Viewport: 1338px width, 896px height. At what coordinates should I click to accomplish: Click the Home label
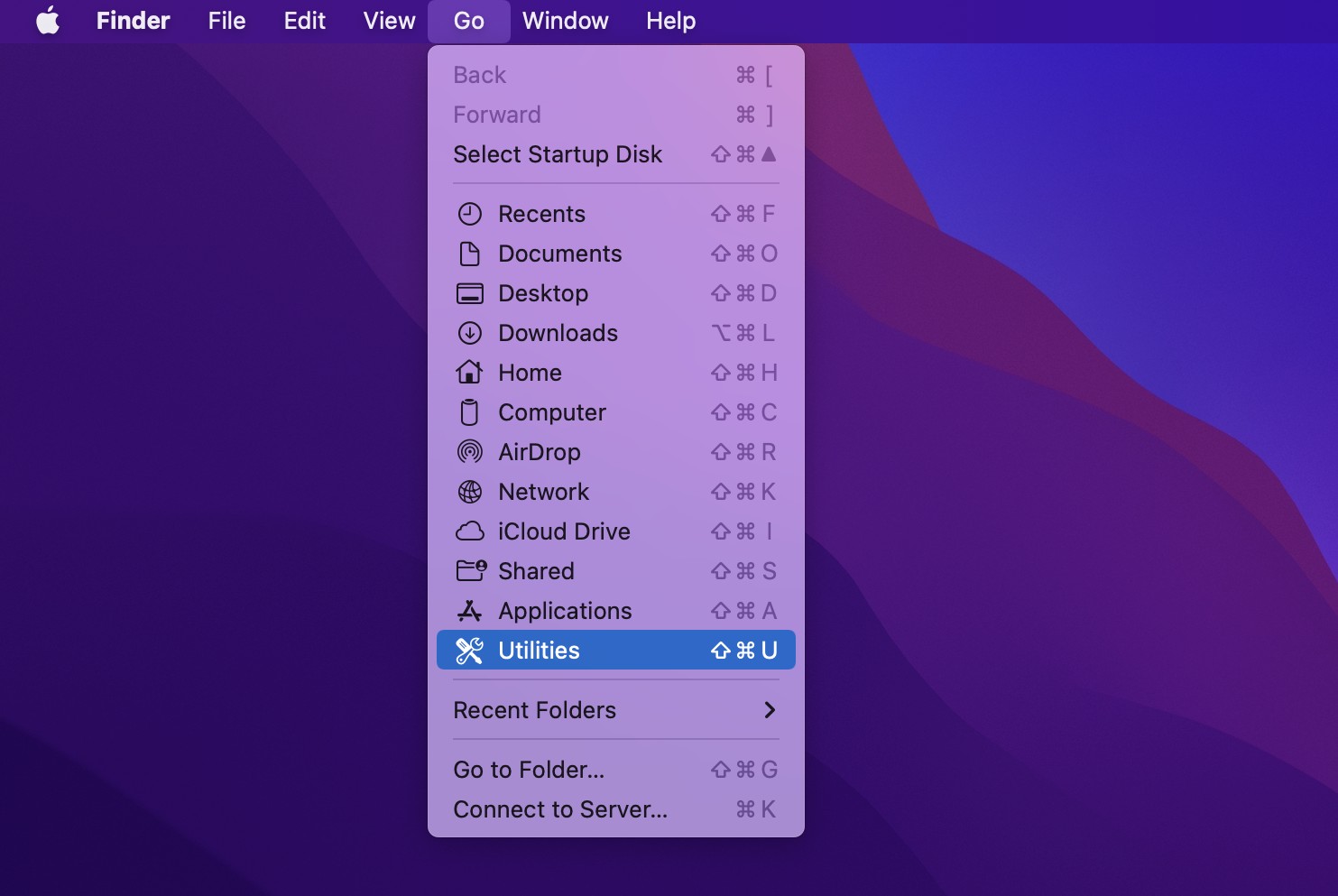click(531, 373)
